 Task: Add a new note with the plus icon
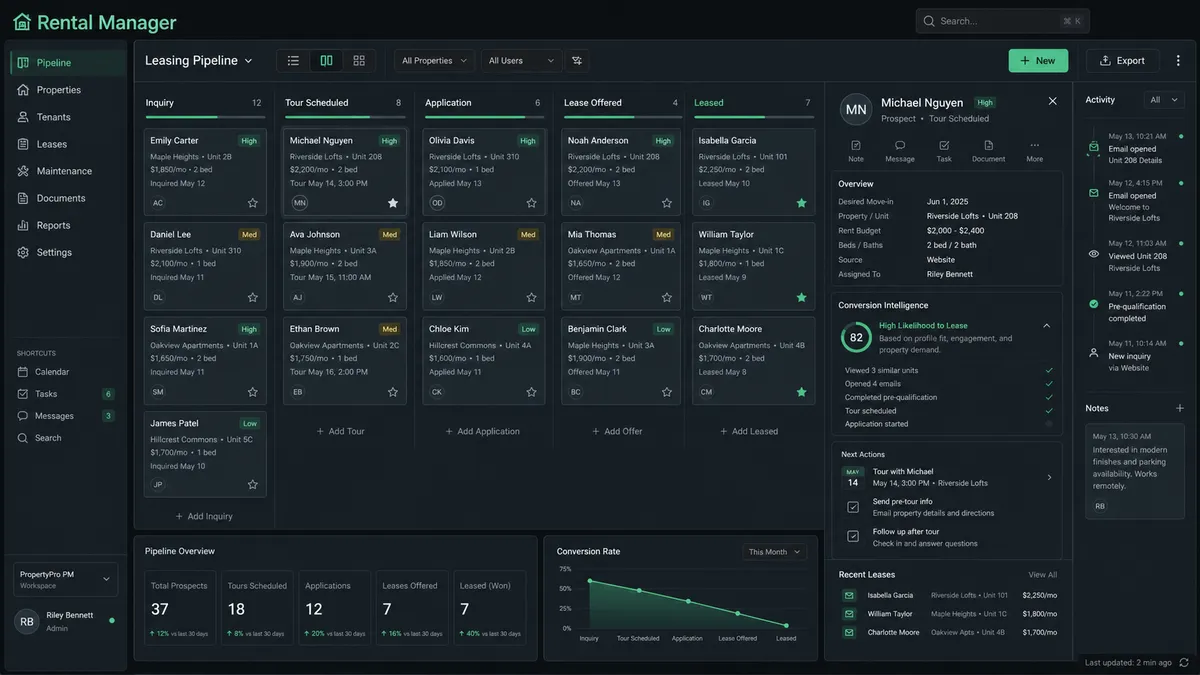click(1180, 408)
